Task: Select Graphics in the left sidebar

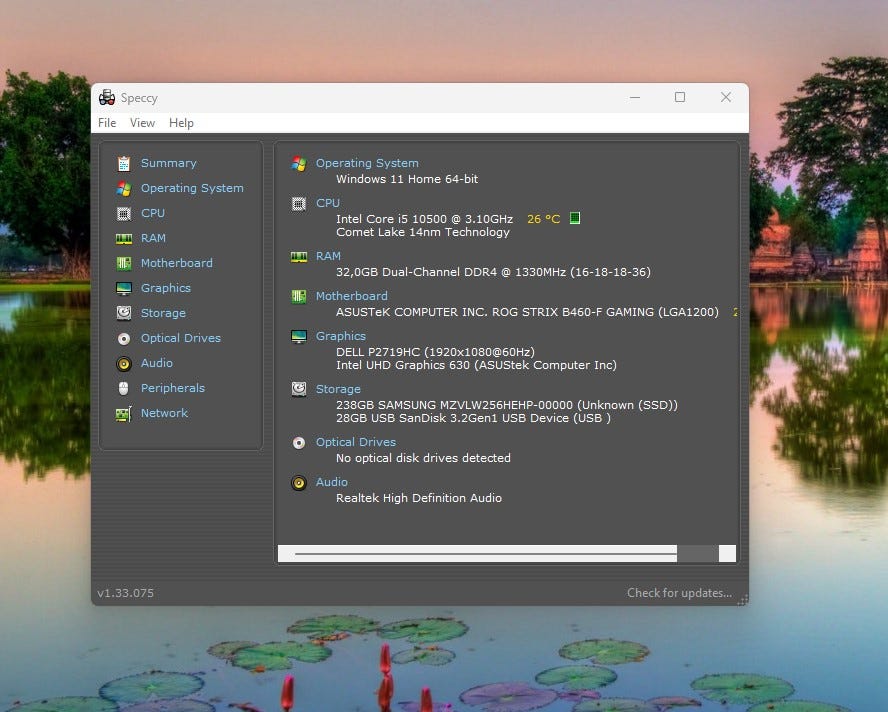Action: 165,288
